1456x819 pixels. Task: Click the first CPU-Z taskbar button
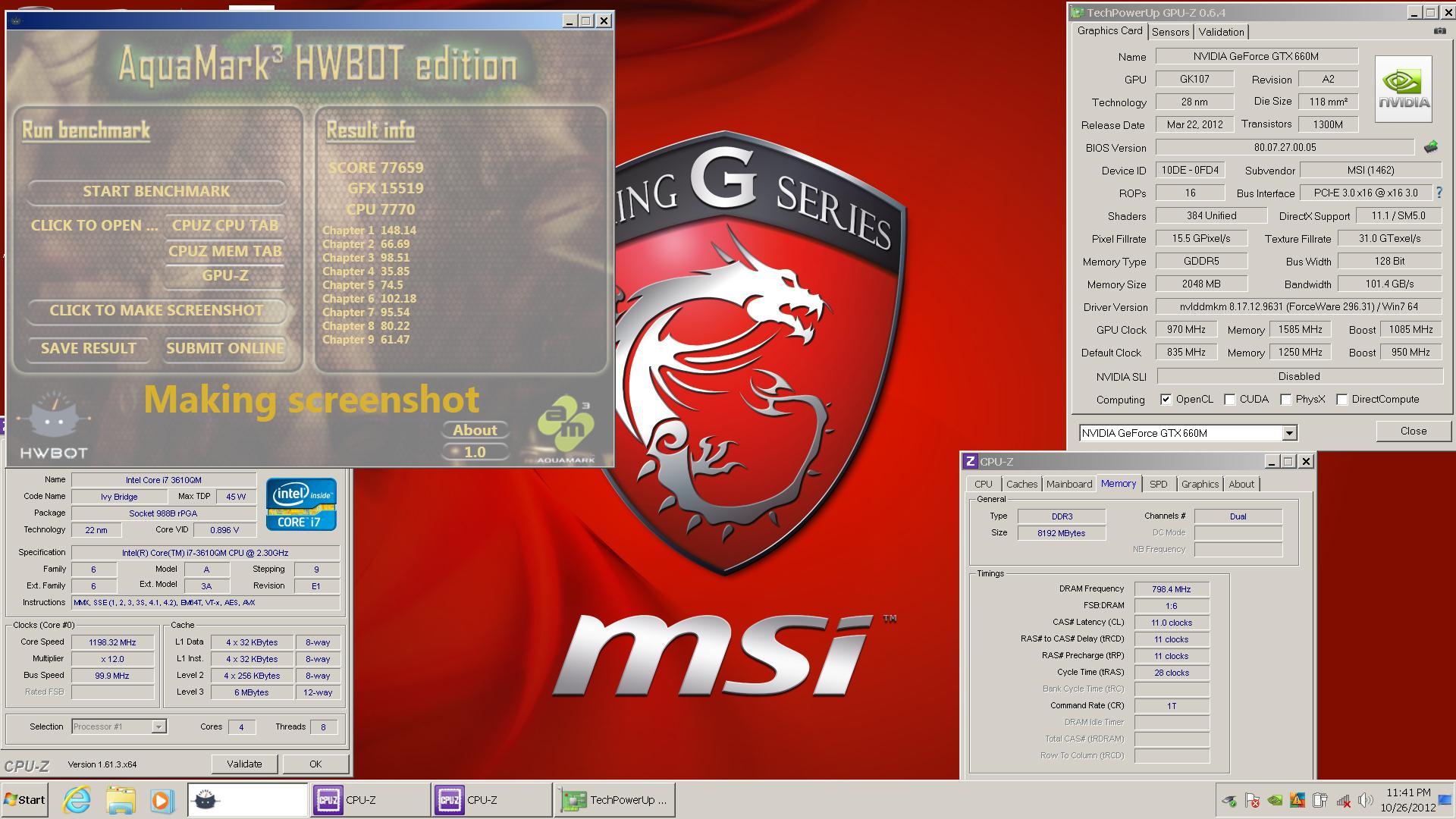pyautogui.click(x=370, y=800)
